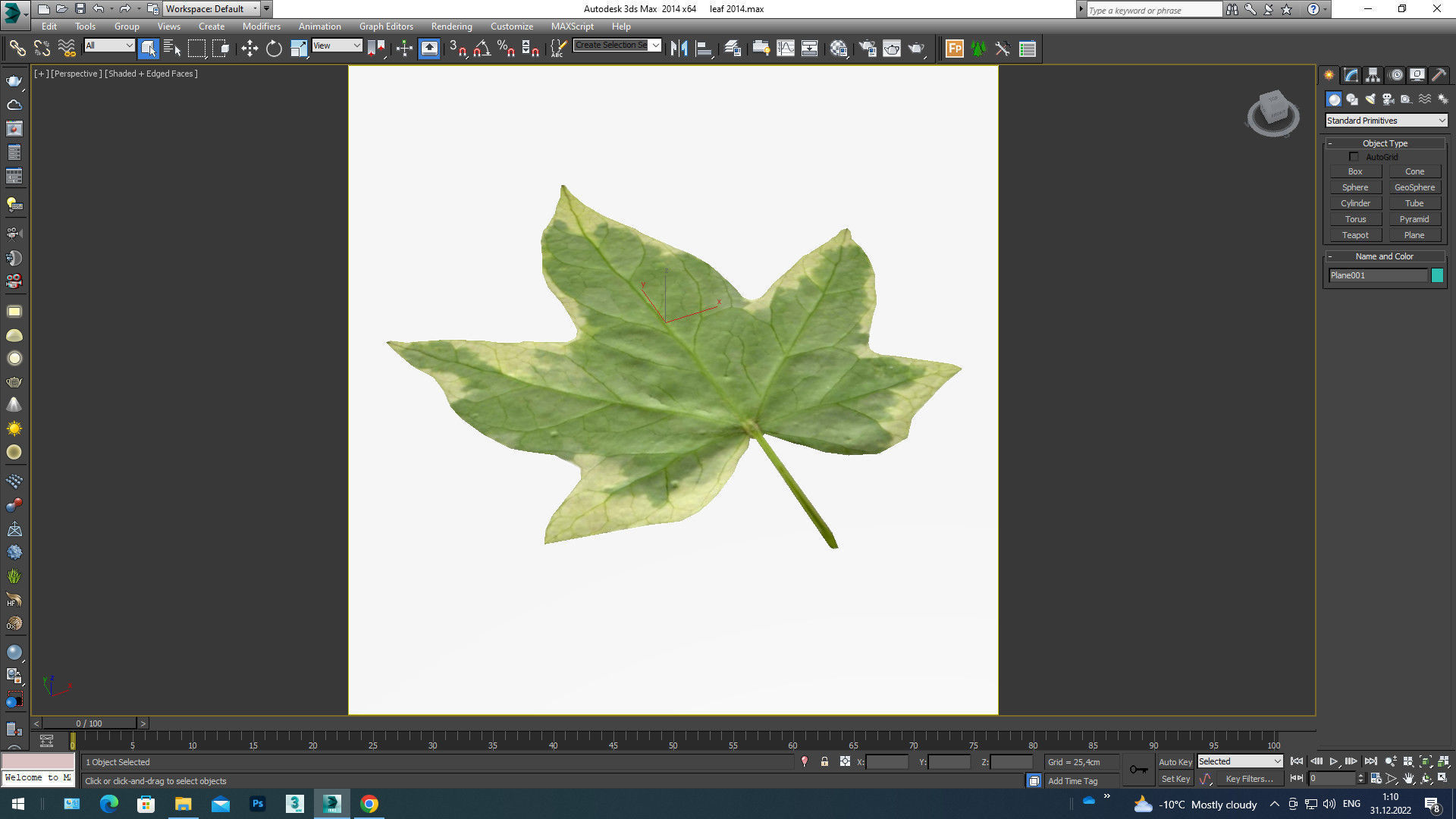The height and width of the screenshot is (819, 1456).
Task: Click the Select and Link icon
Action: coord(17,49)
